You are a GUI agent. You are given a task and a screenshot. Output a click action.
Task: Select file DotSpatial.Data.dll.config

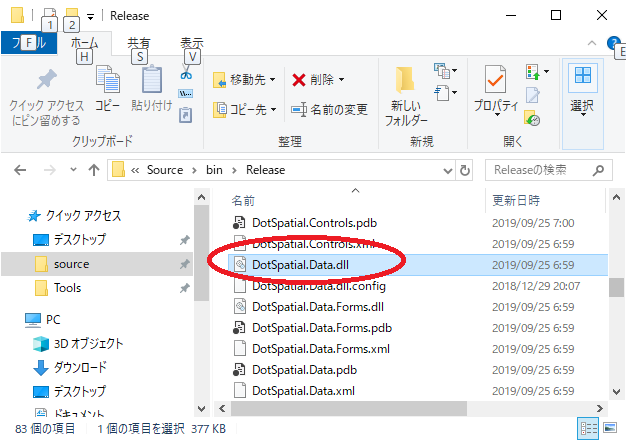click(319, 286)
